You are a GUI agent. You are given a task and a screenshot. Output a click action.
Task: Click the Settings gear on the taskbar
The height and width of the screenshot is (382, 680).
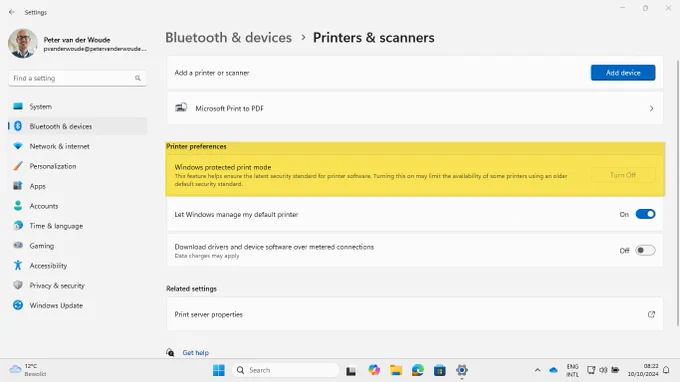[x=462, y=370]
